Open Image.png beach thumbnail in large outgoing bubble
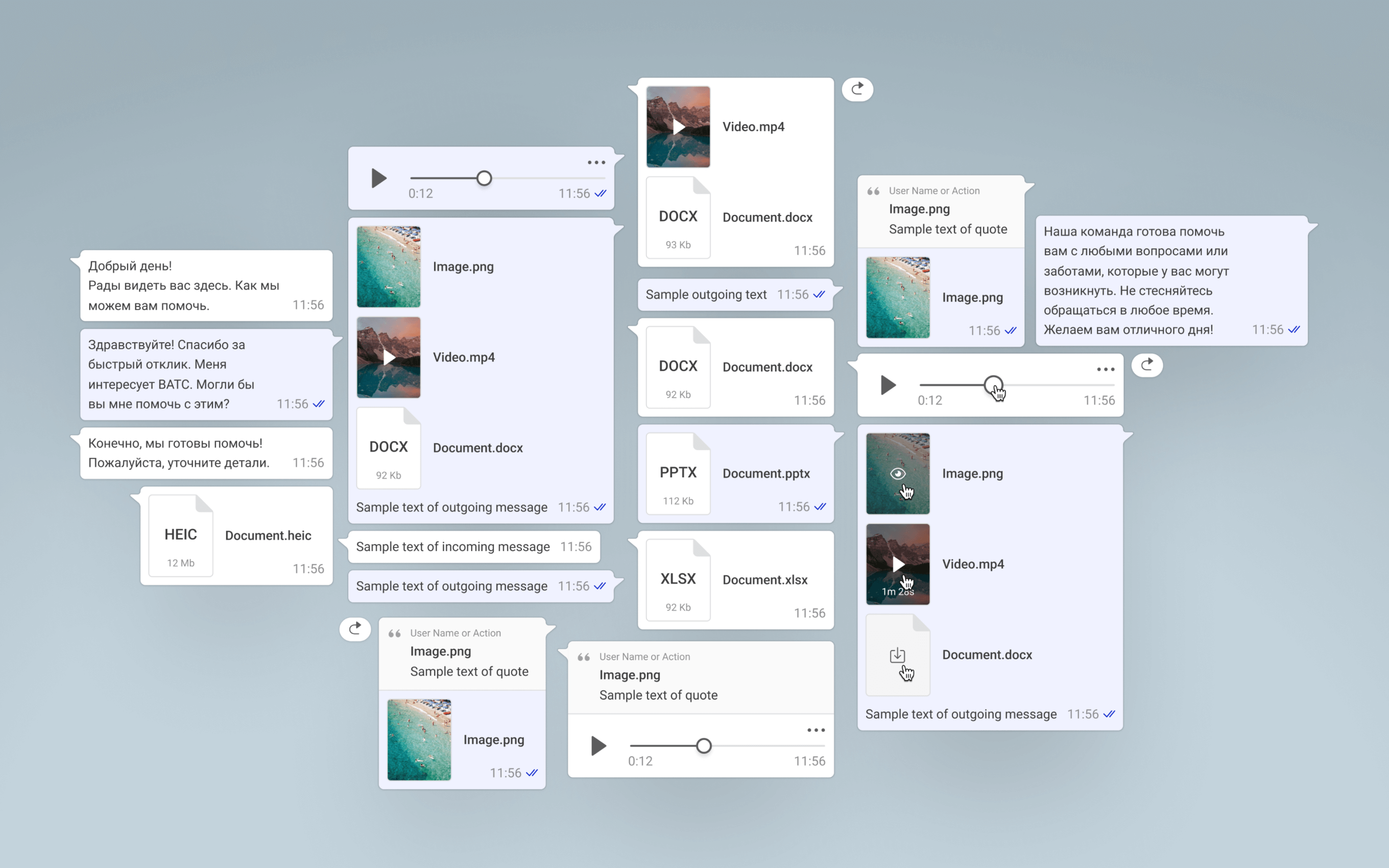This screenshot has width=1389, height=868. tap(389, 267)
